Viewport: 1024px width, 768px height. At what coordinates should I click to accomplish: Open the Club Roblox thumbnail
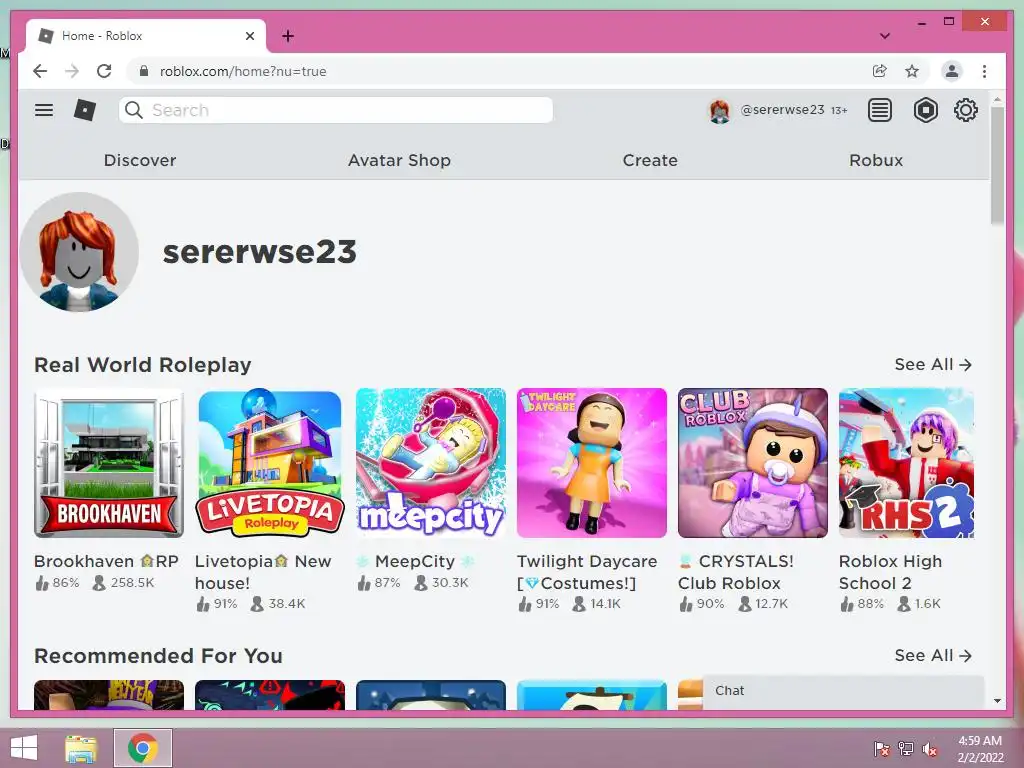(x=753, y=463)
